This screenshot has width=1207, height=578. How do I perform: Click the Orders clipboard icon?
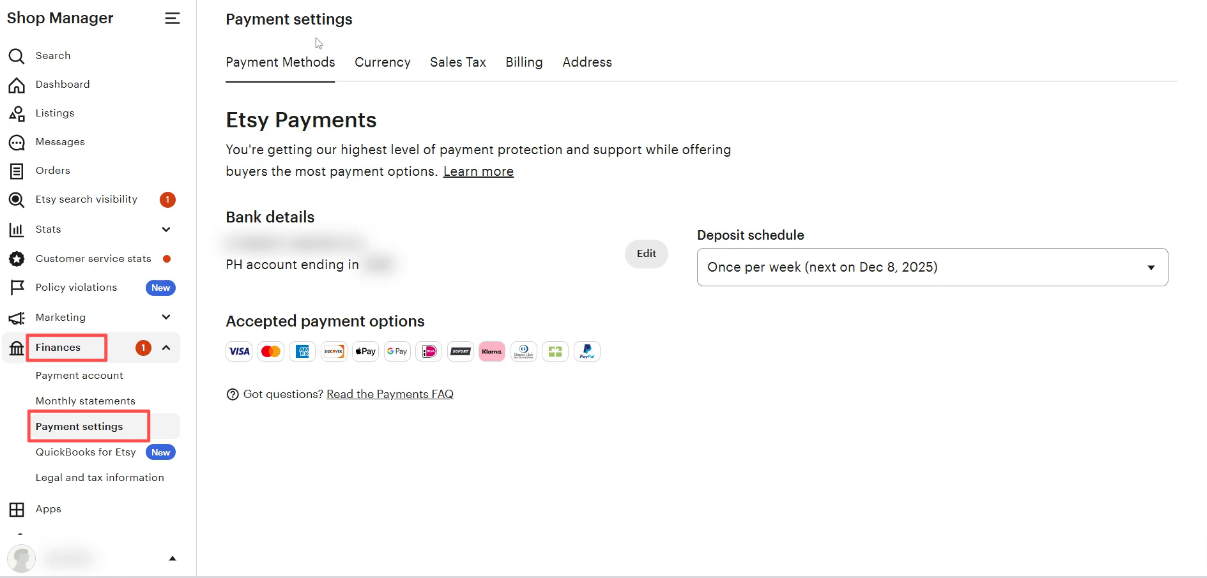16,171
